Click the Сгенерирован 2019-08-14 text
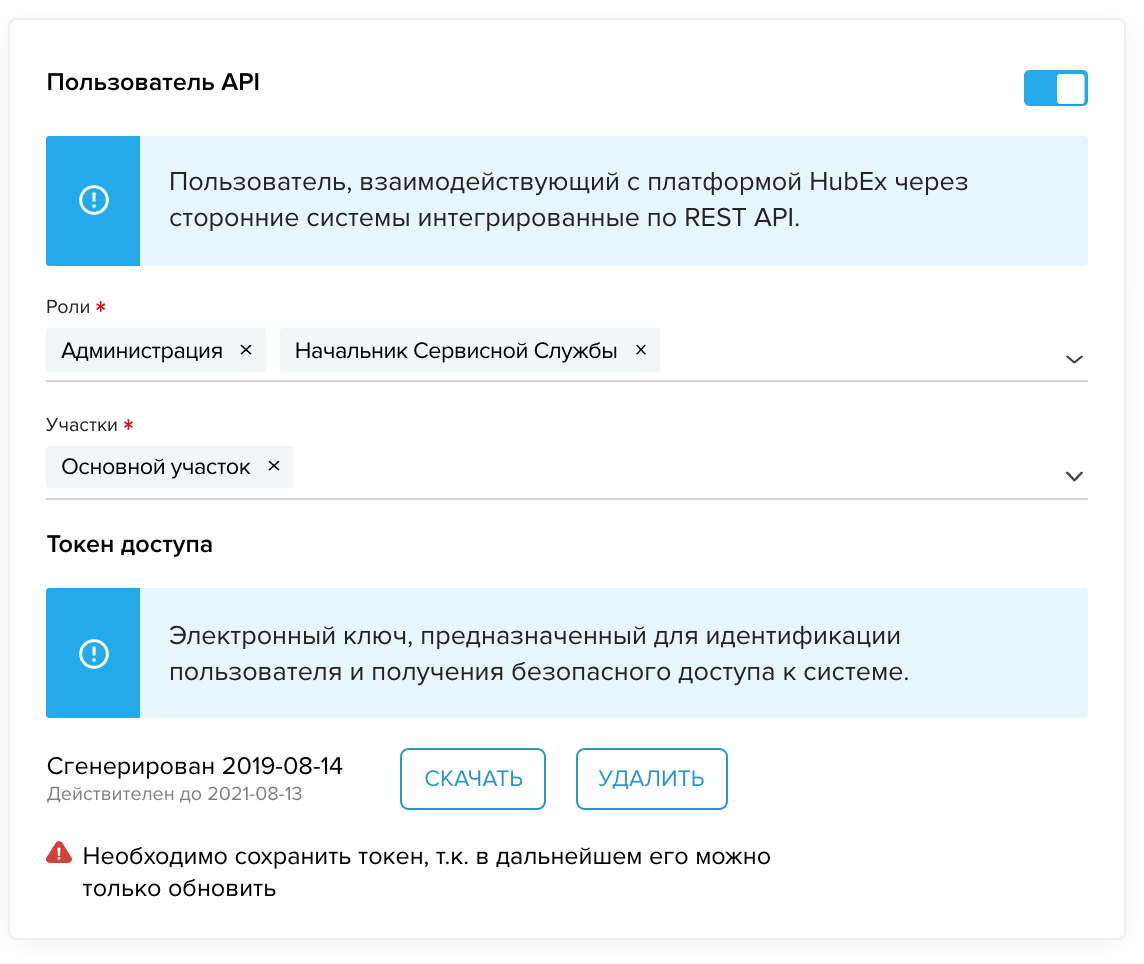This screenshot has width=1144, height=964. (195, 766)
